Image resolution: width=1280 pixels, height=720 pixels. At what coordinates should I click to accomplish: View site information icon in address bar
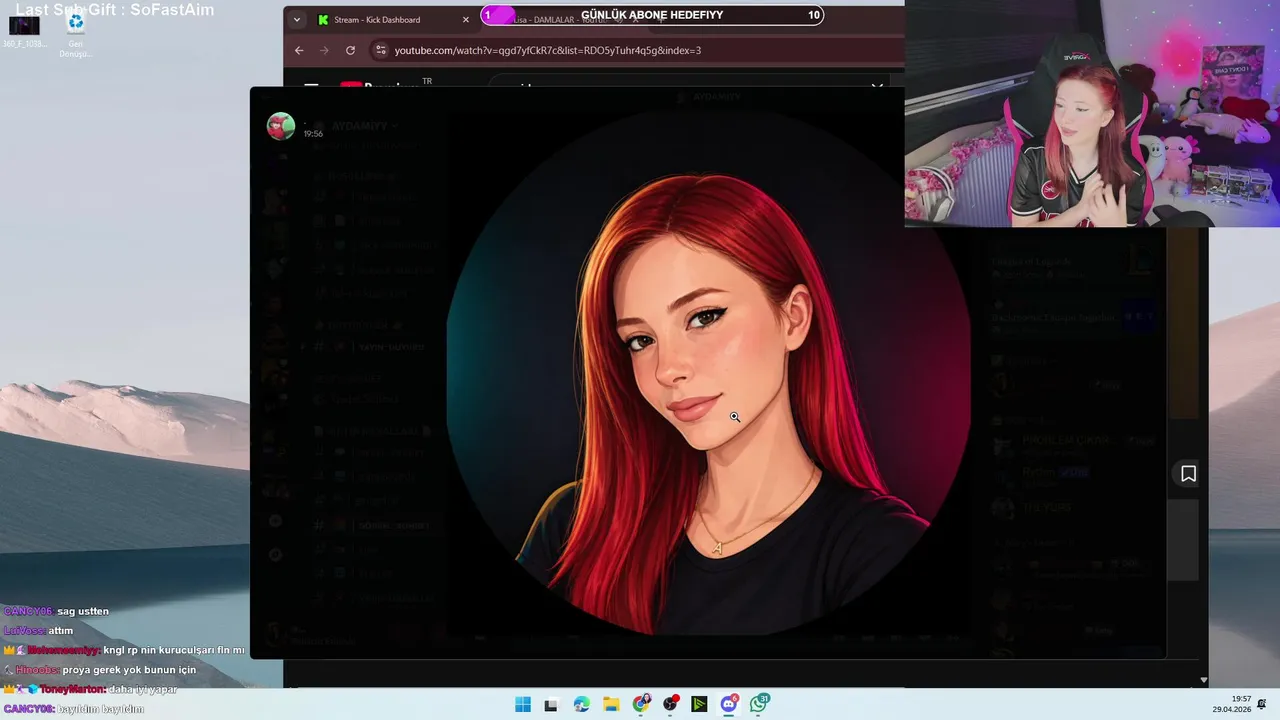[380, 50]
